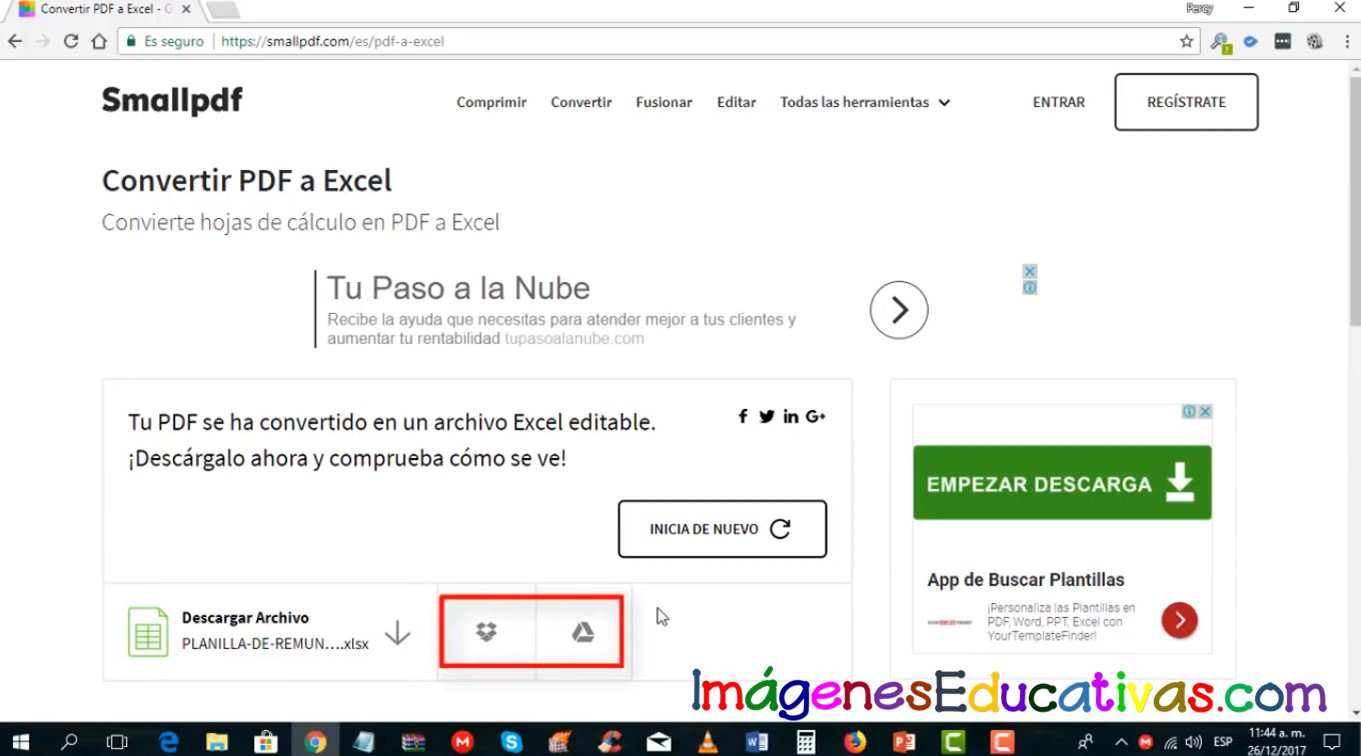
Task: Share on Facebook
Action: click(743, 416)
